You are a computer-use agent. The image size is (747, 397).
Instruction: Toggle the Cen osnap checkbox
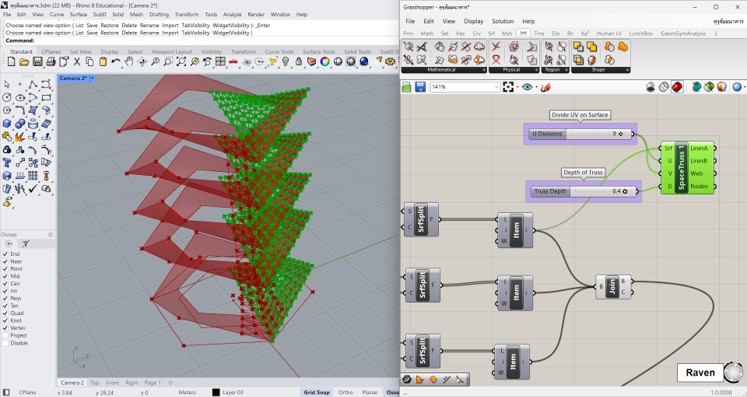point(5,284)
